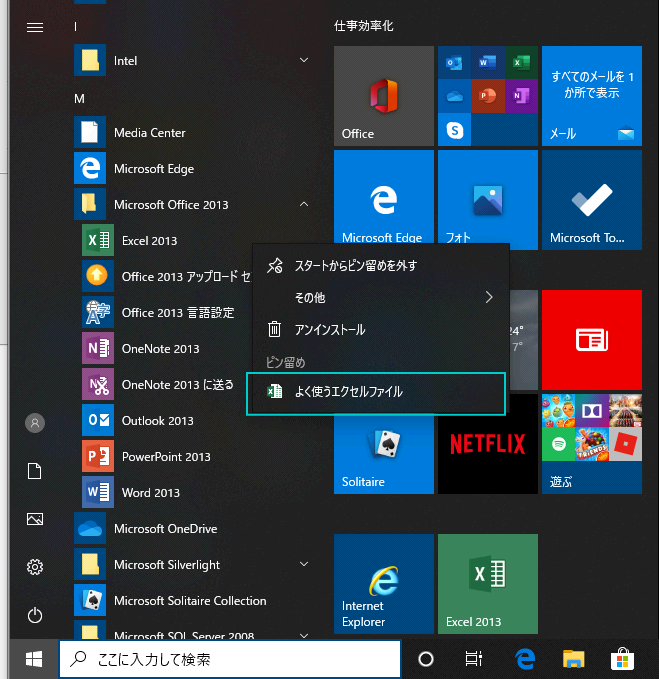
Task: Open the Documents shortcut in the sidebar
Action: point(35,471)
